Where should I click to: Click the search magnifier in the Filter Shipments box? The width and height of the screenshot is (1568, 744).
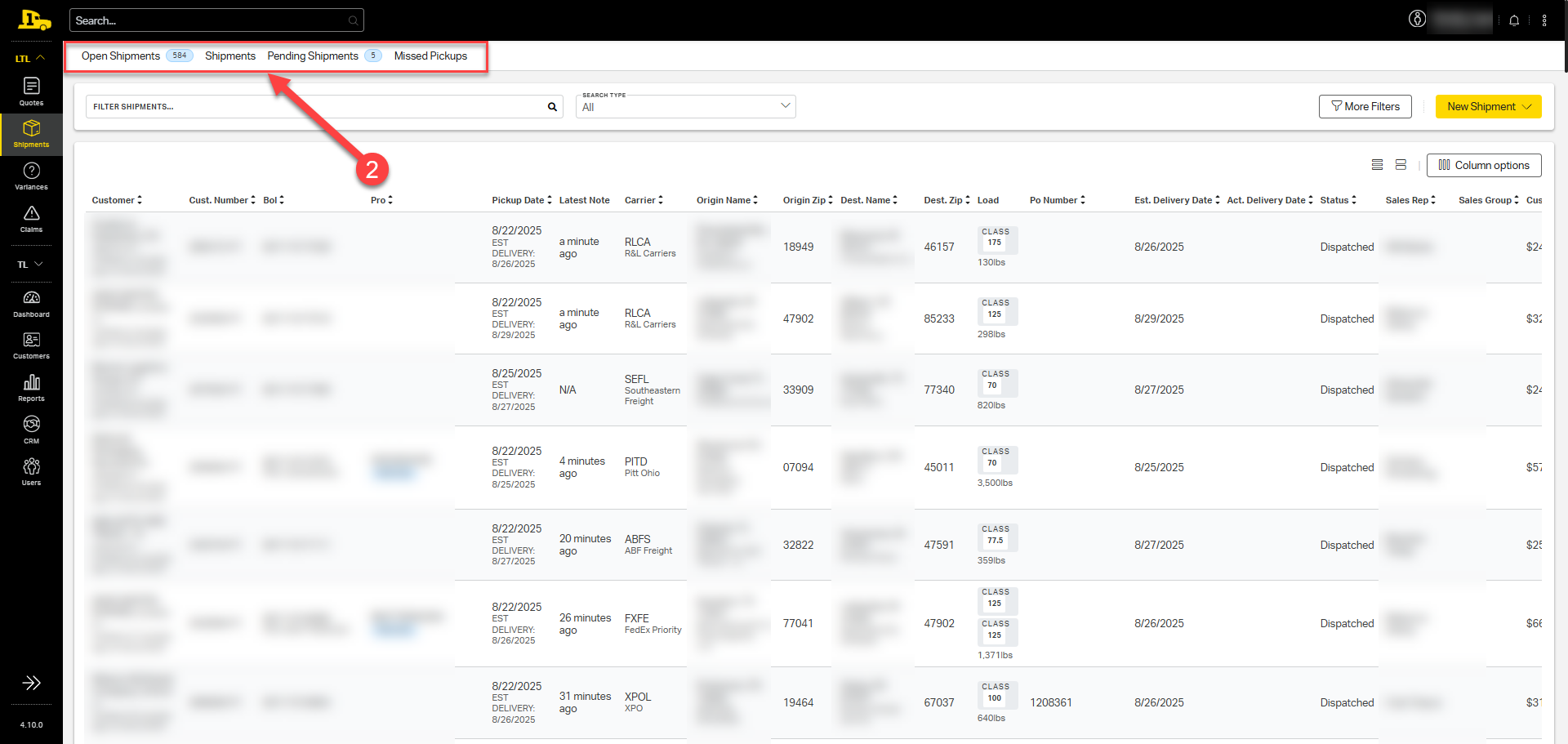[552, 107]
